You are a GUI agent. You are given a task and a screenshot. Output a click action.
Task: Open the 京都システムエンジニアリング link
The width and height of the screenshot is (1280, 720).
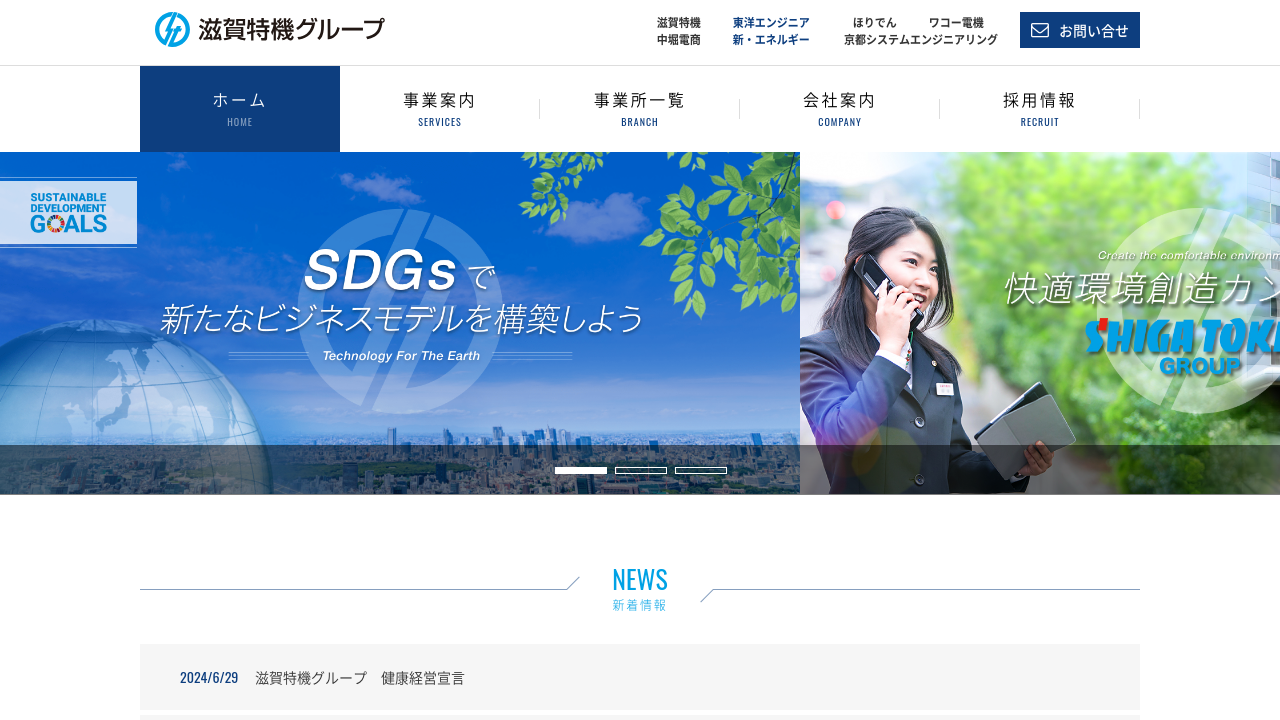point(920,40)
